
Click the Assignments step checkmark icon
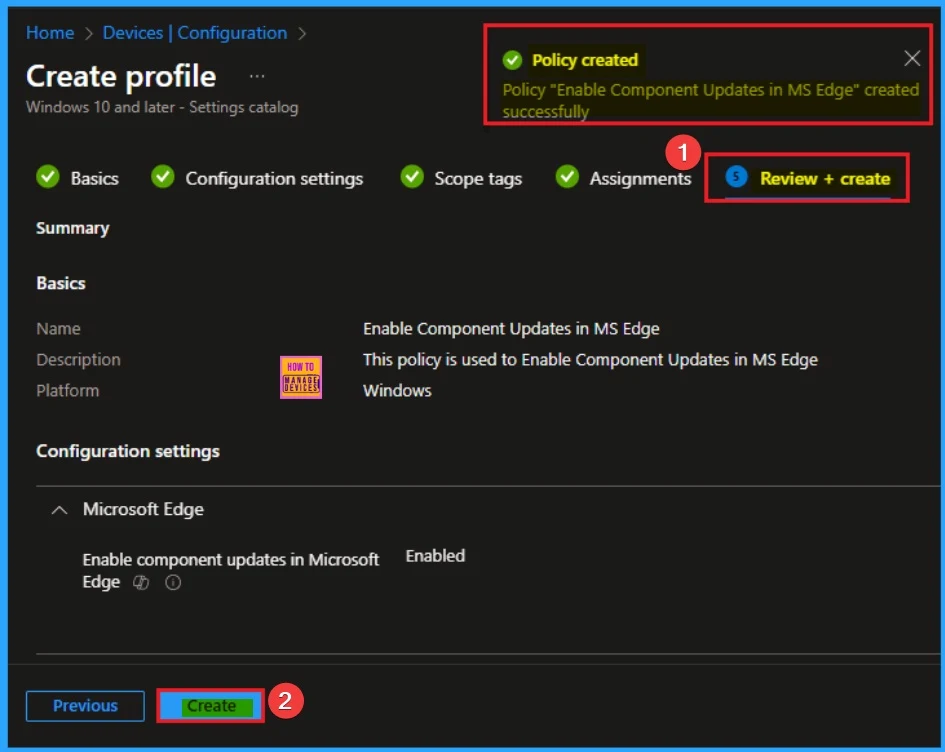567,177
